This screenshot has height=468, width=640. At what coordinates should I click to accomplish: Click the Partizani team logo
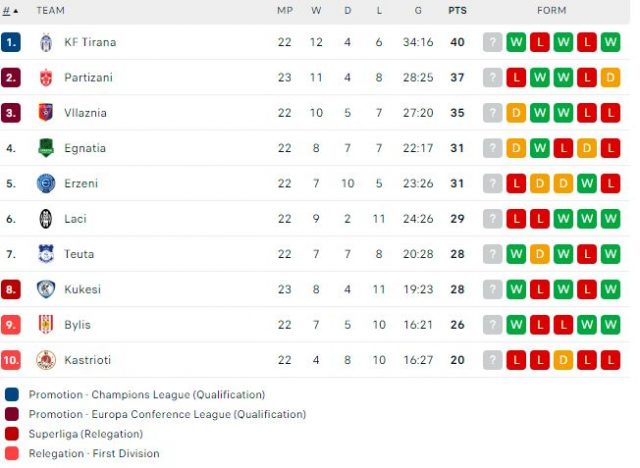point(46,77)
